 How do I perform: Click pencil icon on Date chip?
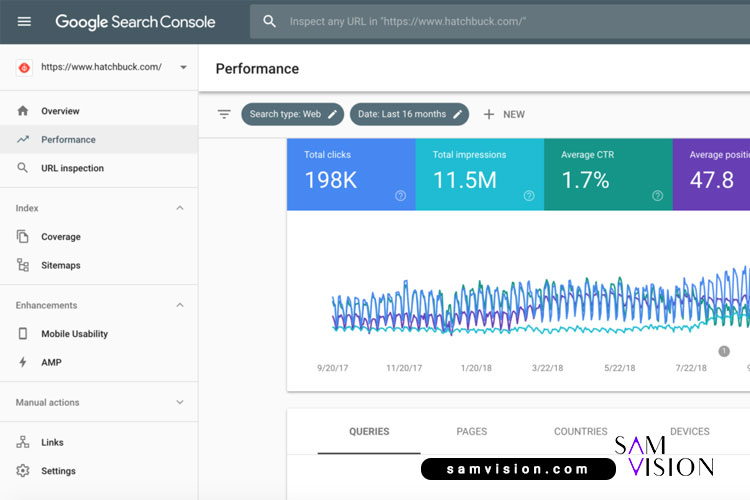457,114
